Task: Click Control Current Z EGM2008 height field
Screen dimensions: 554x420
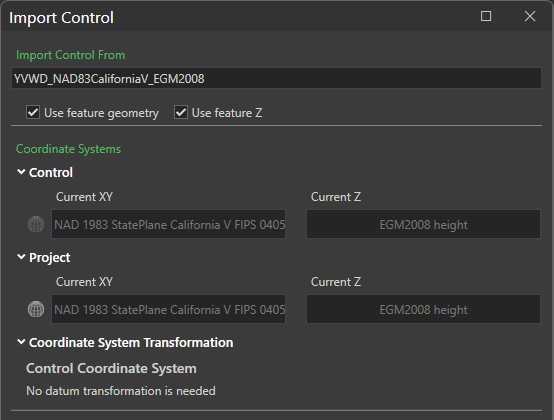Action: [x=423, y=224]
